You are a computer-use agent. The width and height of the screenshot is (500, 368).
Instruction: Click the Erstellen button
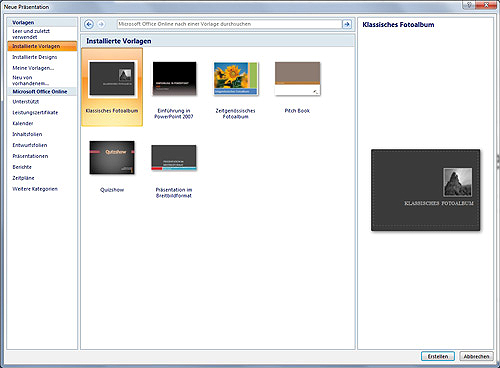438,356
